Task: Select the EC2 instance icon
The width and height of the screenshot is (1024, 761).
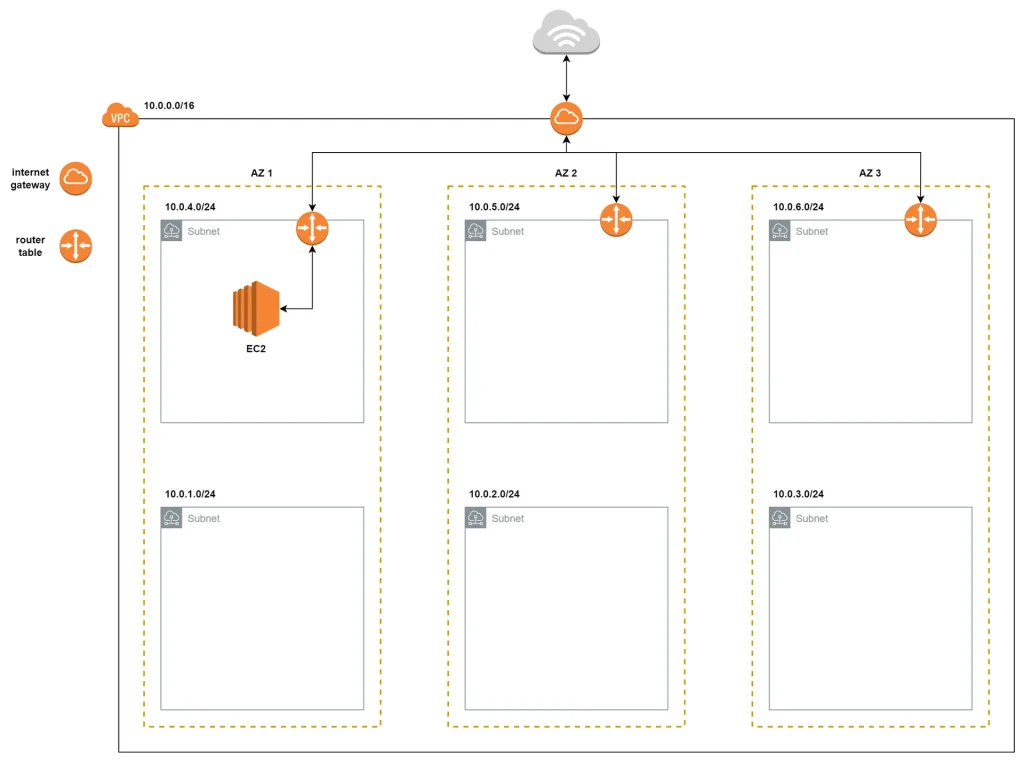Action: pos(256,308)
